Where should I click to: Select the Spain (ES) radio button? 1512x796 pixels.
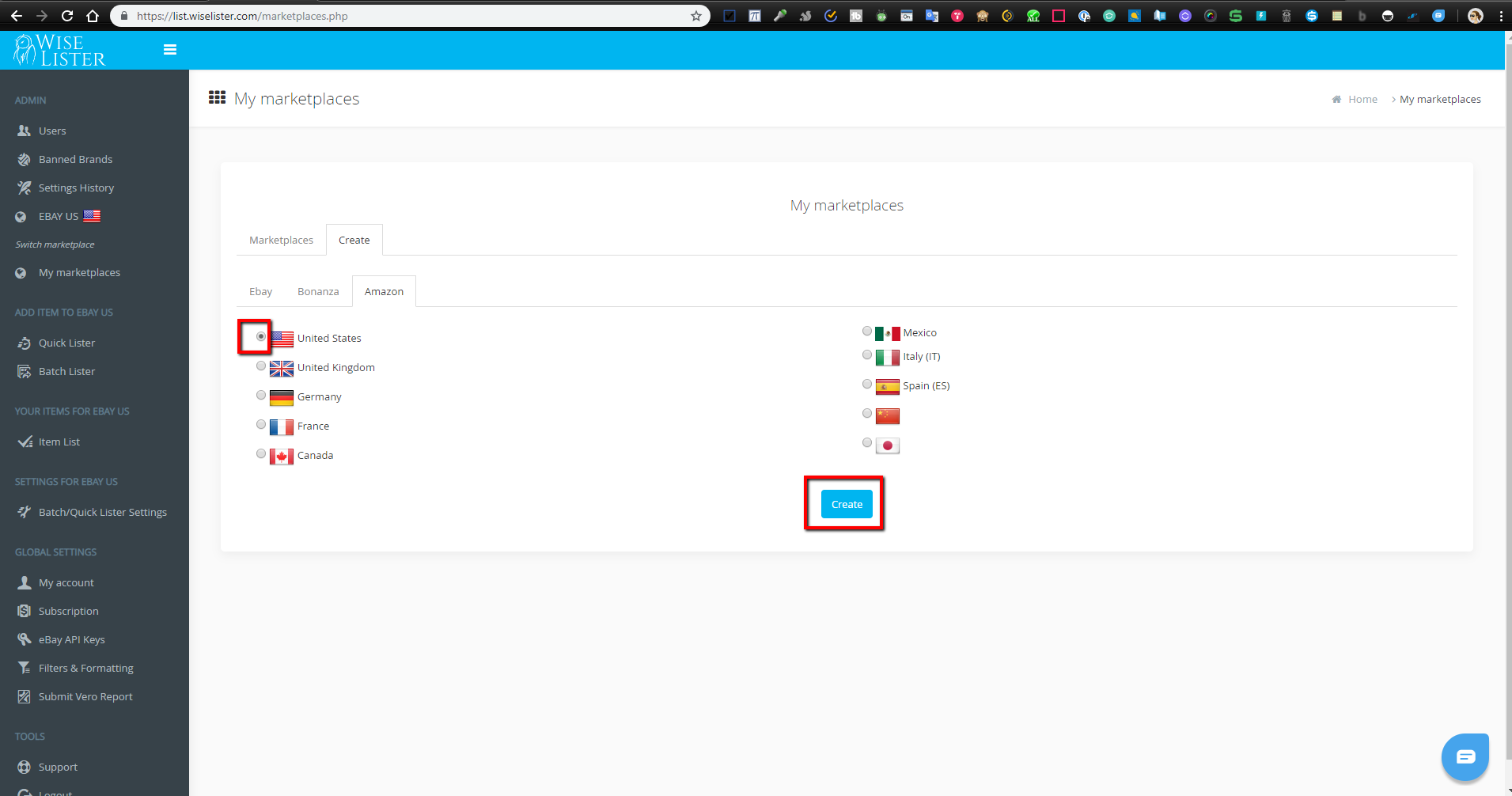coord(867,384)
